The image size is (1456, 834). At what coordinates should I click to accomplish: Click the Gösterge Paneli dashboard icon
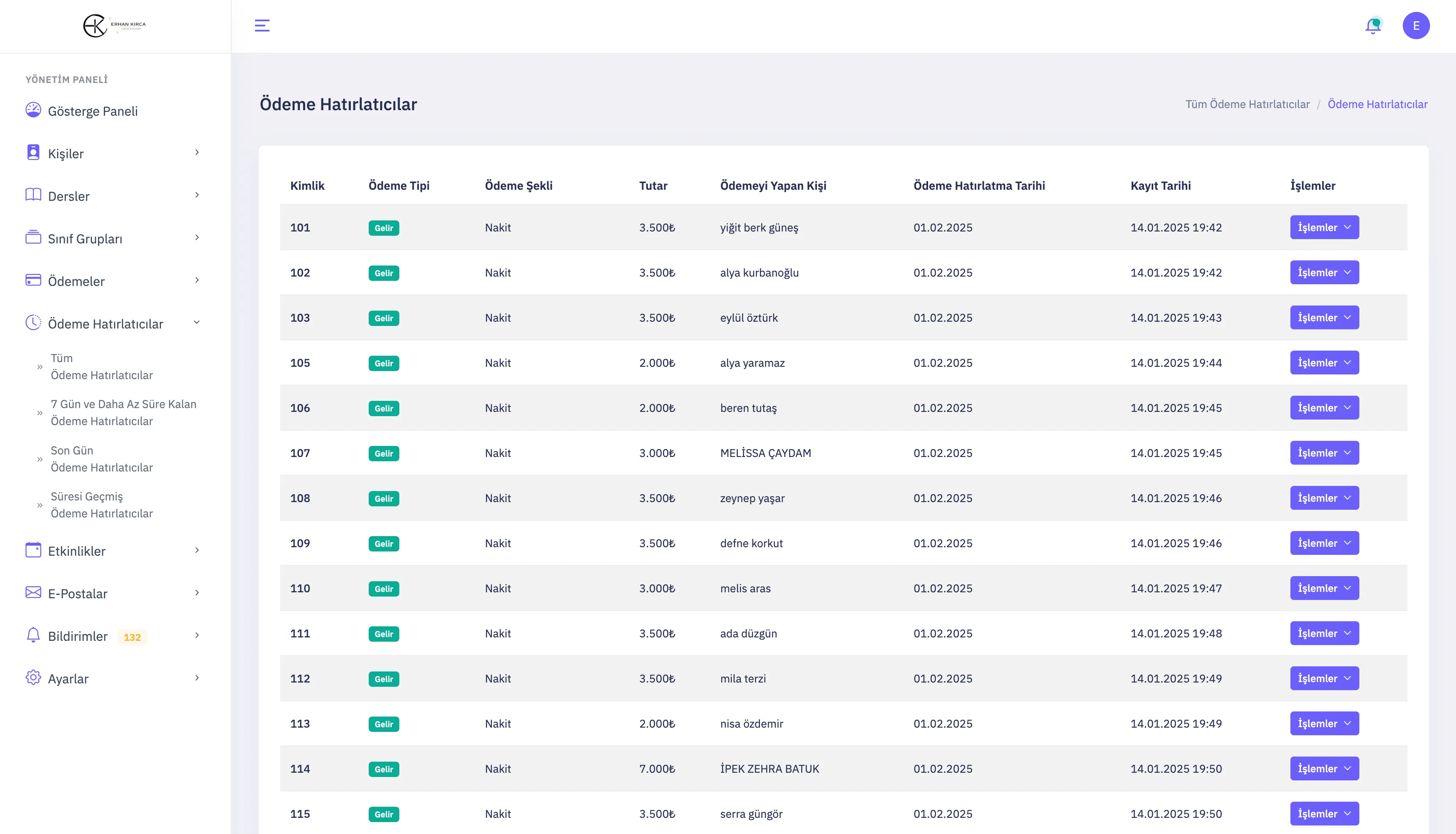point(33,110)
